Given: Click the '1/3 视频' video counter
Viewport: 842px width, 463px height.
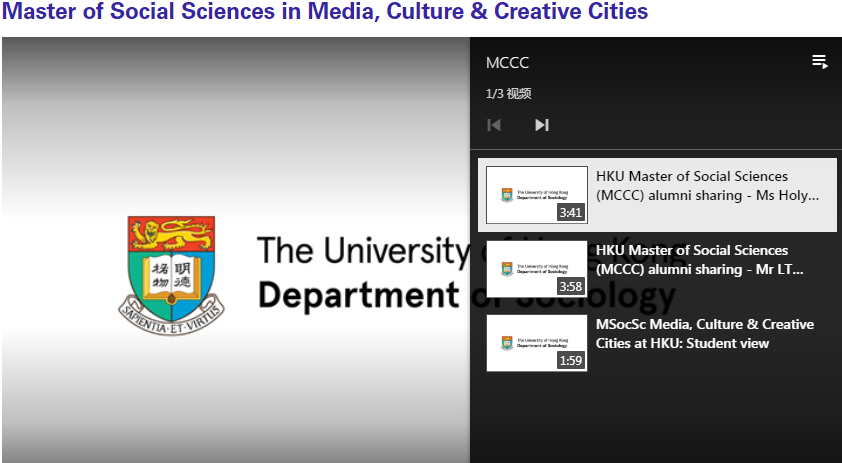Looking at the screenshot, I should 508,93.
